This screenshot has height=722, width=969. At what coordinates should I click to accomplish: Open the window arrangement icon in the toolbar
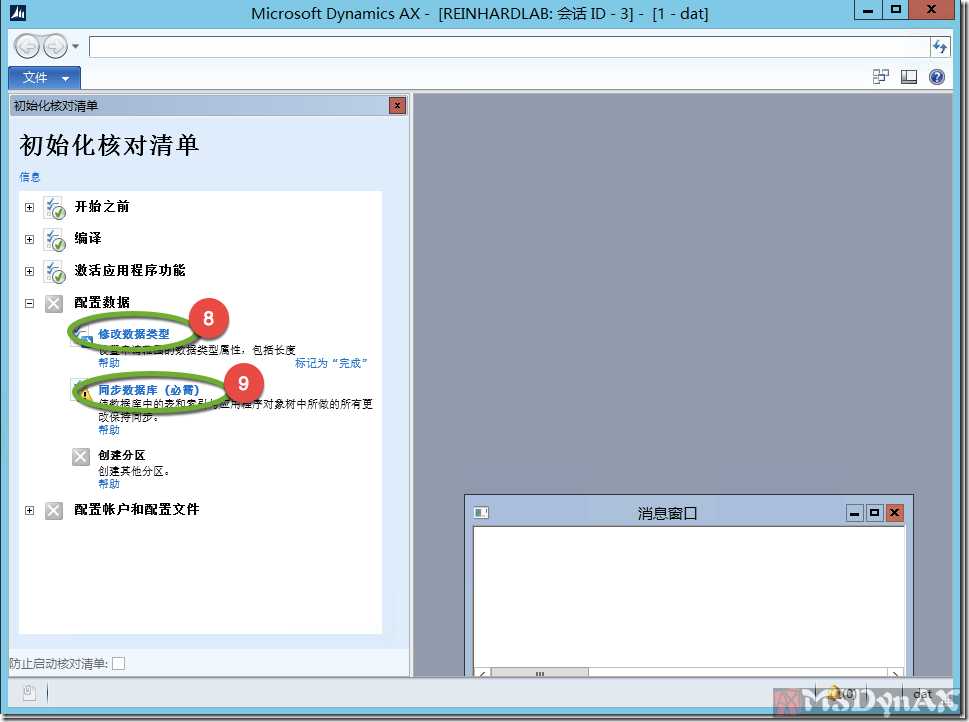click(880, 77)
